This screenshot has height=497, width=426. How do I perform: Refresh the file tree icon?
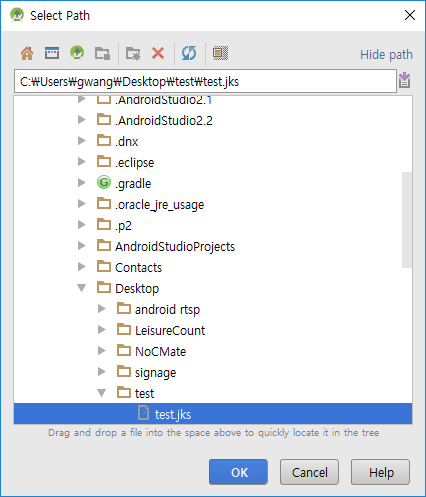coord(189,53)
